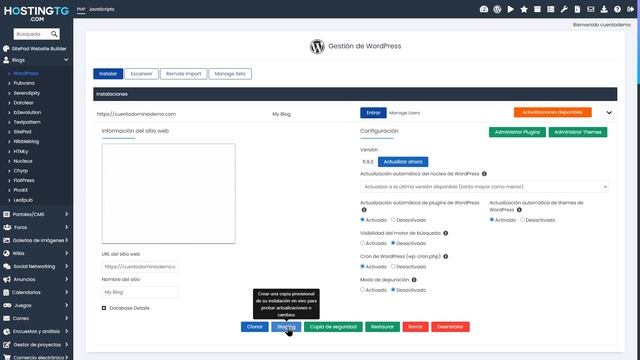Viewport: 640px width, 360px height.
Task: Collapse the installation details chevron
Action: (x=609, y=113)
